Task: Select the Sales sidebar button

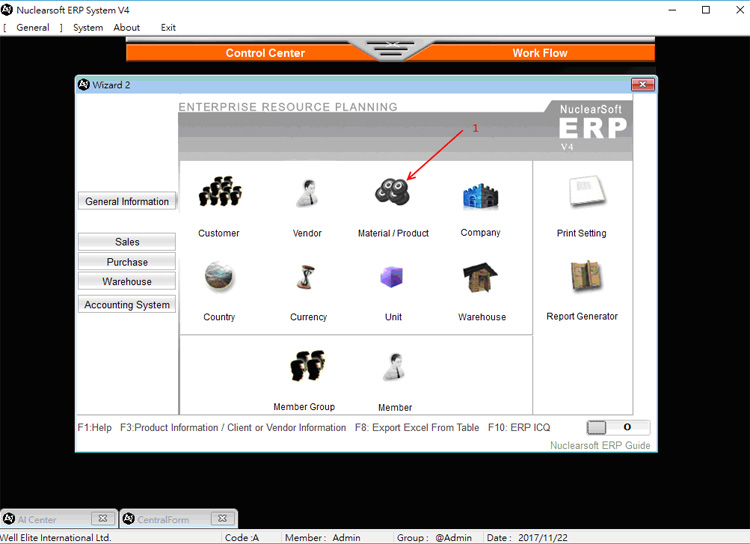Action: point(127,242)
